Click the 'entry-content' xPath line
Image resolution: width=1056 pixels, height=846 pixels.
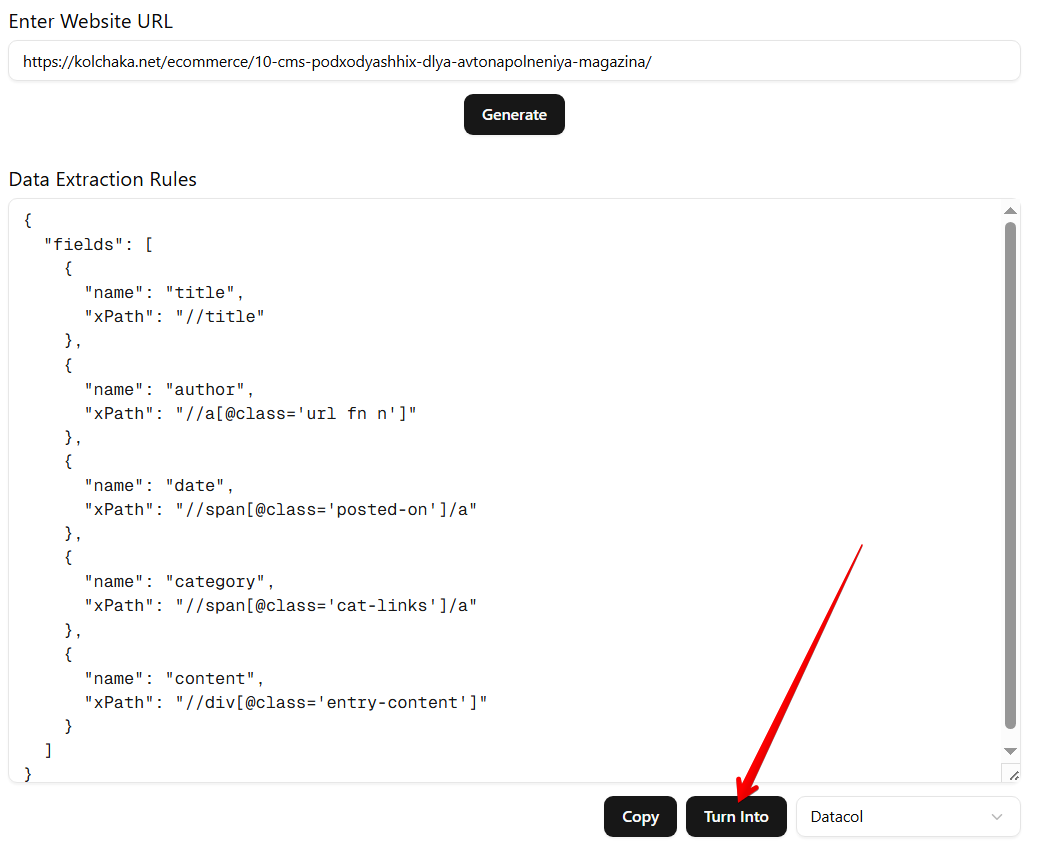pyautogui.click(x=285, y=702)
